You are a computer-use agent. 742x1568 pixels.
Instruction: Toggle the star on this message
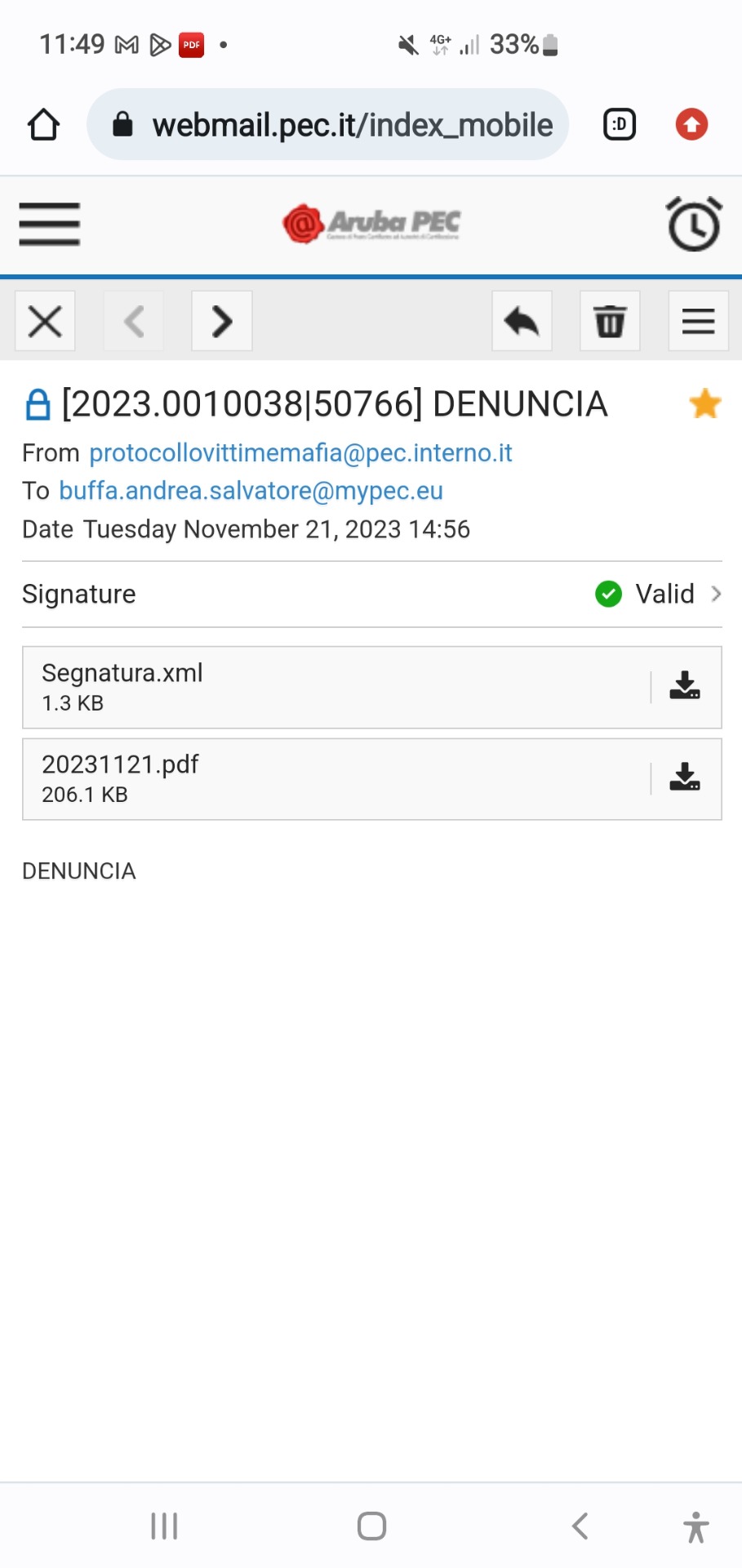click(x=704, y=403)
